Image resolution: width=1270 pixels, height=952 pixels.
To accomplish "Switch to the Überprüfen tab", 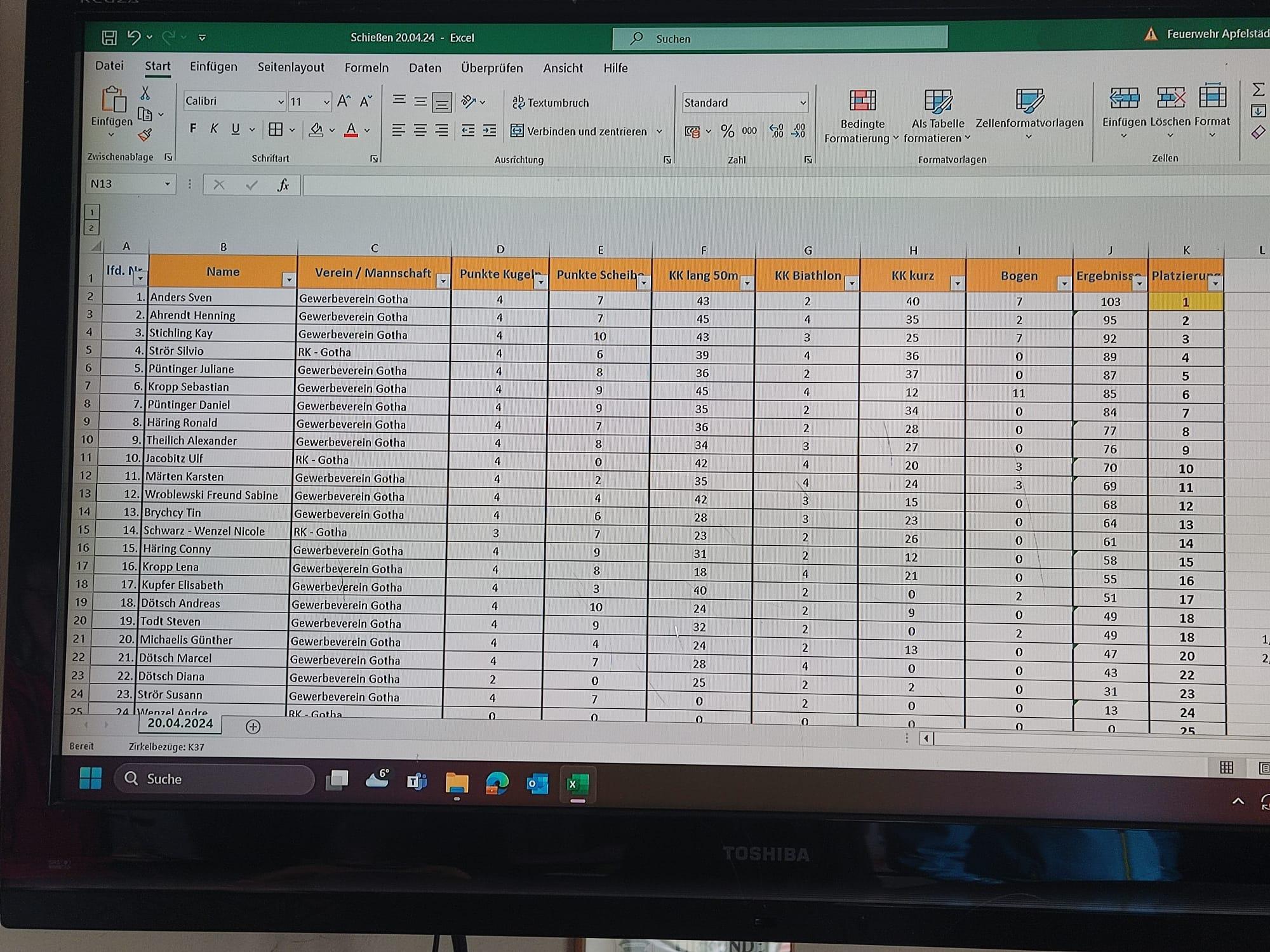I will pos(492,68).
